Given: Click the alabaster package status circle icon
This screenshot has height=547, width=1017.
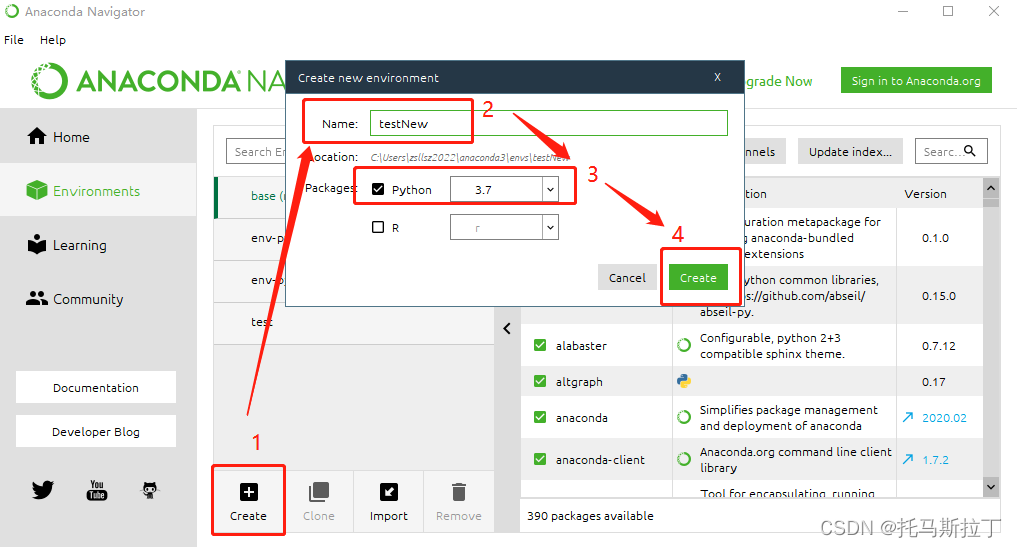Looking at the screenshot, I should (x=684, y=345).
